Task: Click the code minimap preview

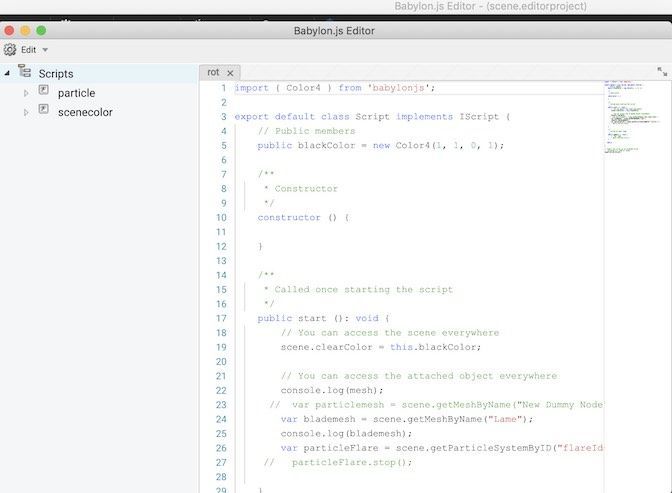Action: click(632, 117)
